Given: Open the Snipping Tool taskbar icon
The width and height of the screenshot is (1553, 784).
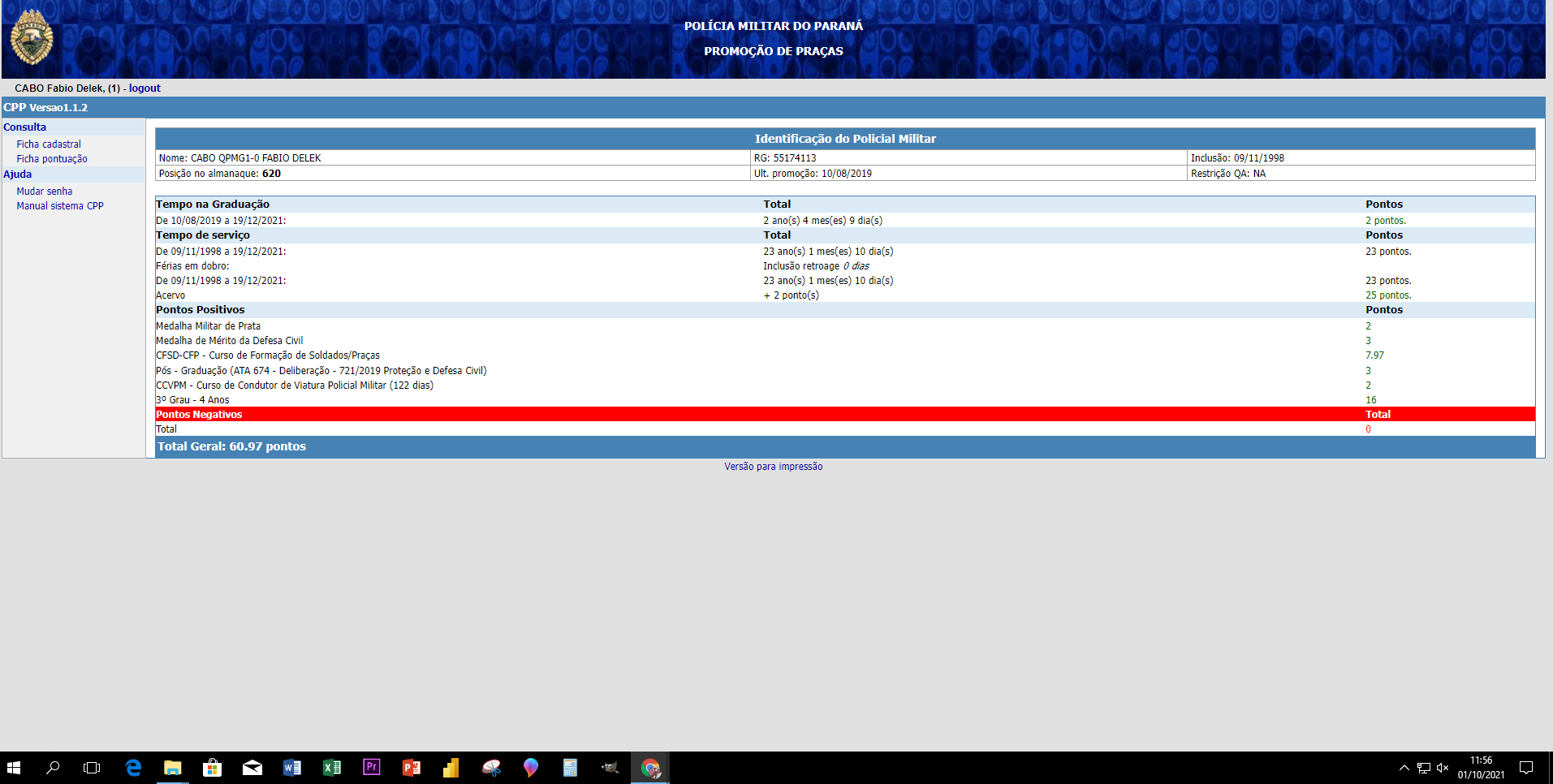Looking at the screenshot, I should coord(490,768).
